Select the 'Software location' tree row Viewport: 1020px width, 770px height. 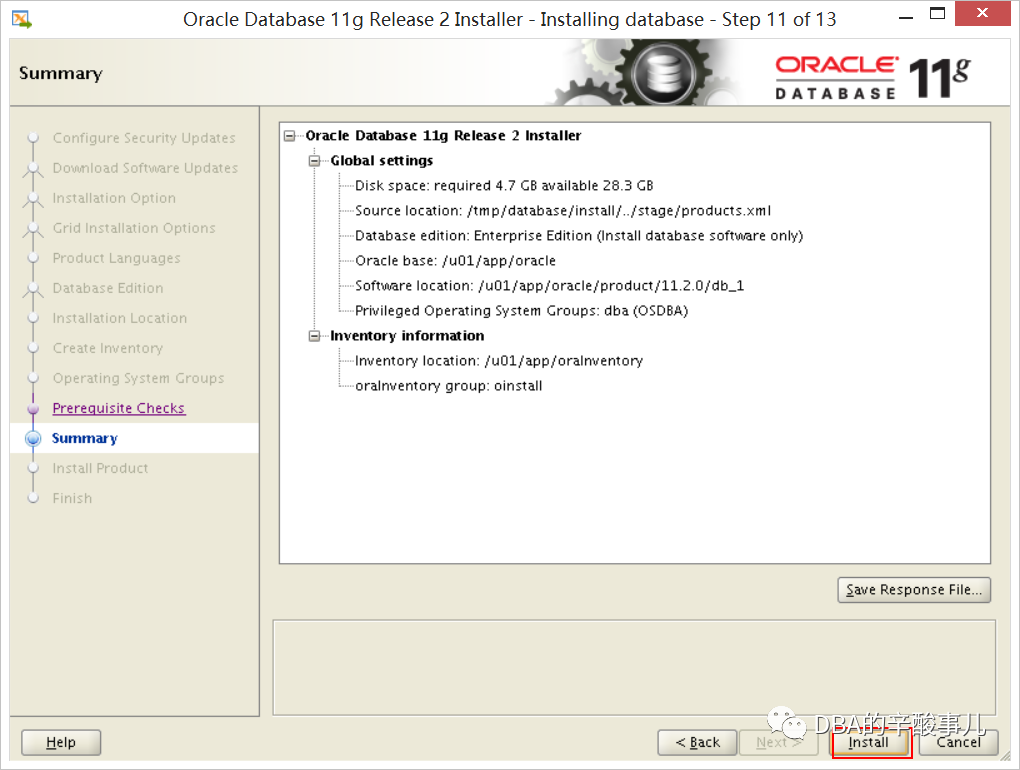[x=550, y=286]
